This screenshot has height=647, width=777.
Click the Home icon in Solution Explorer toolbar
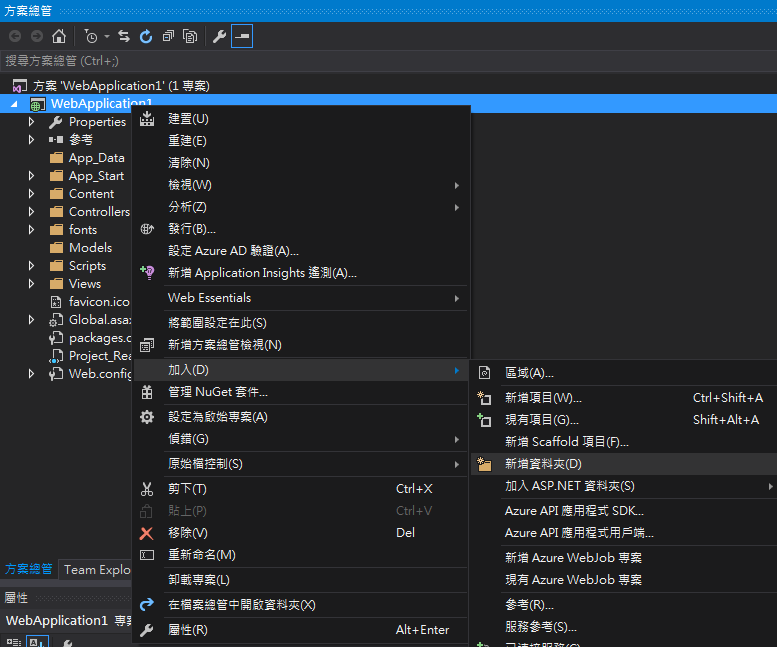coord(59,36)
